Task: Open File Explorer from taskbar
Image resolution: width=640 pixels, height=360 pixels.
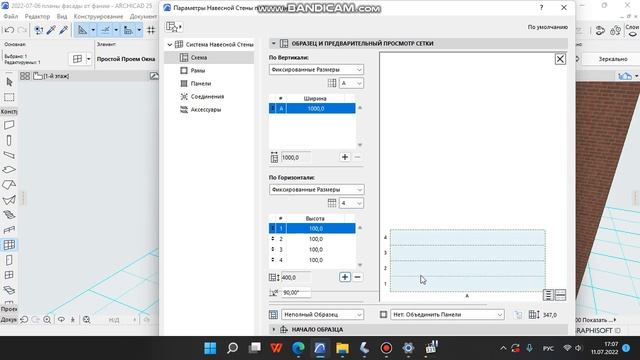Action: 342,348
